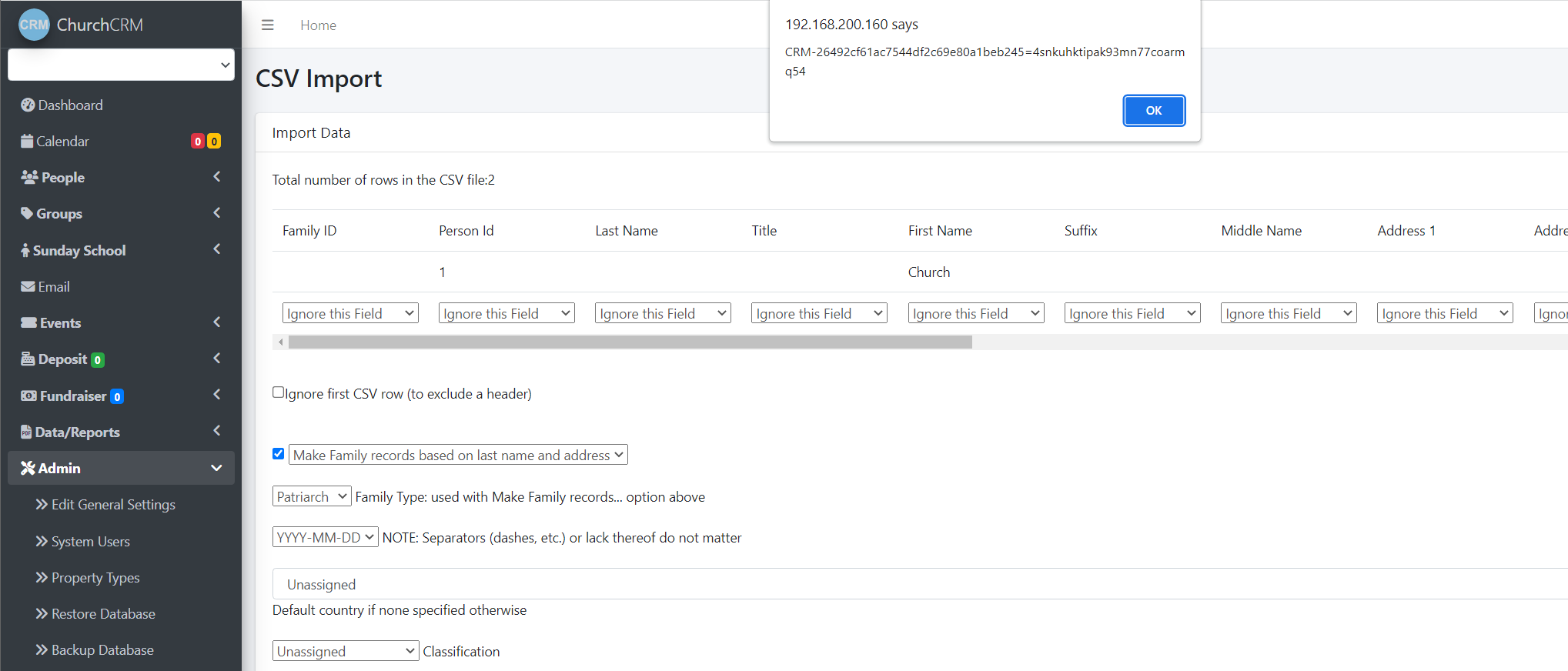1568x671 pixels.
Task: Click chevrons icon beside Restore Database
Action: pos(42,614)
